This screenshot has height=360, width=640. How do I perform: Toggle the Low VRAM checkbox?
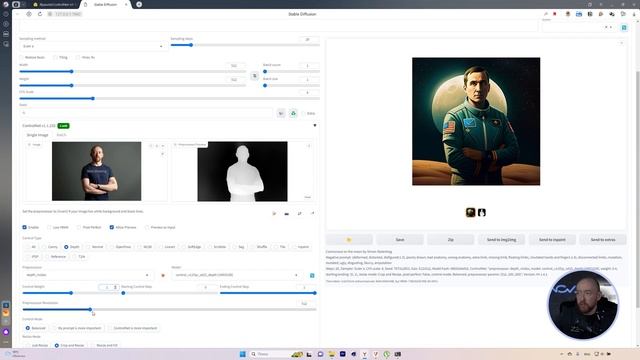(x=49, y=227)
